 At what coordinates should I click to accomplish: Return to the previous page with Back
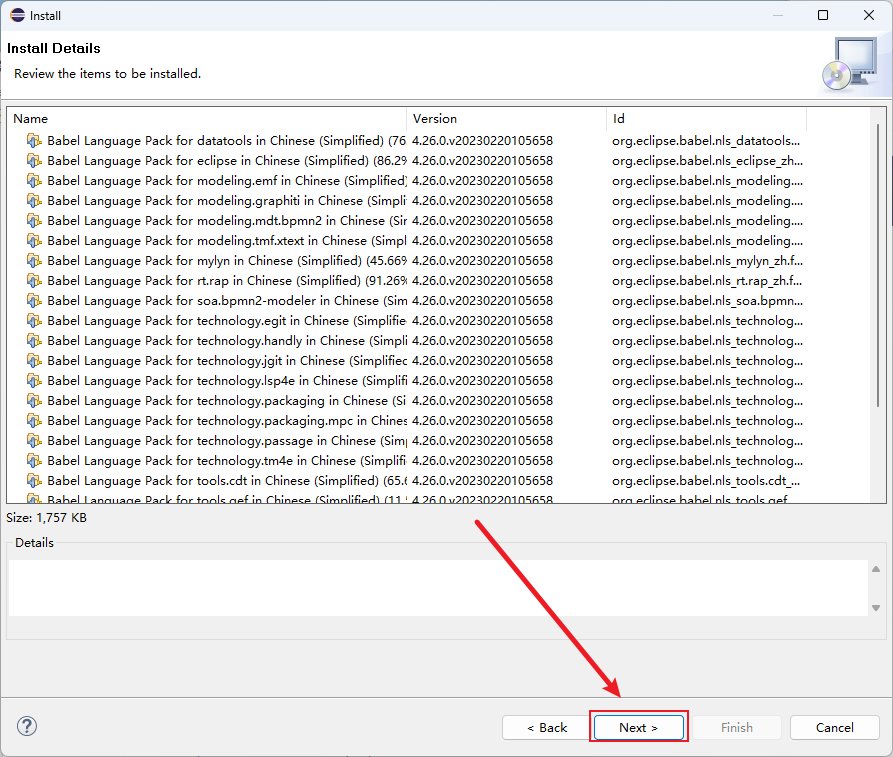547,727
